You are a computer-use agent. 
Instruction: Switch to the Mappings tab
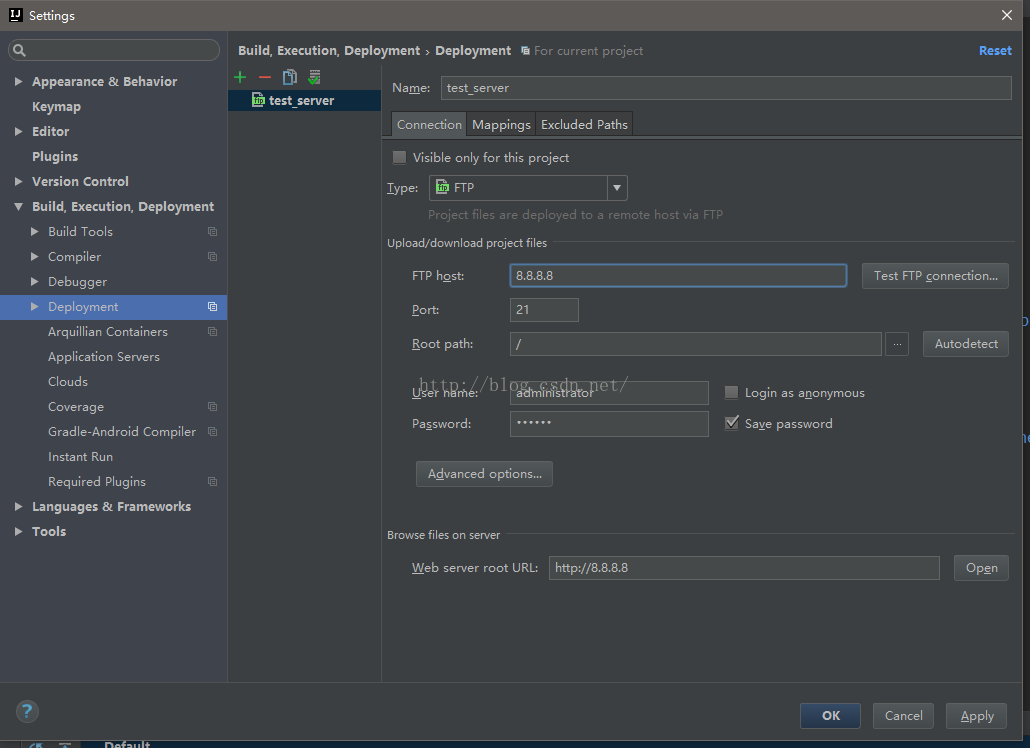point(501,124)
